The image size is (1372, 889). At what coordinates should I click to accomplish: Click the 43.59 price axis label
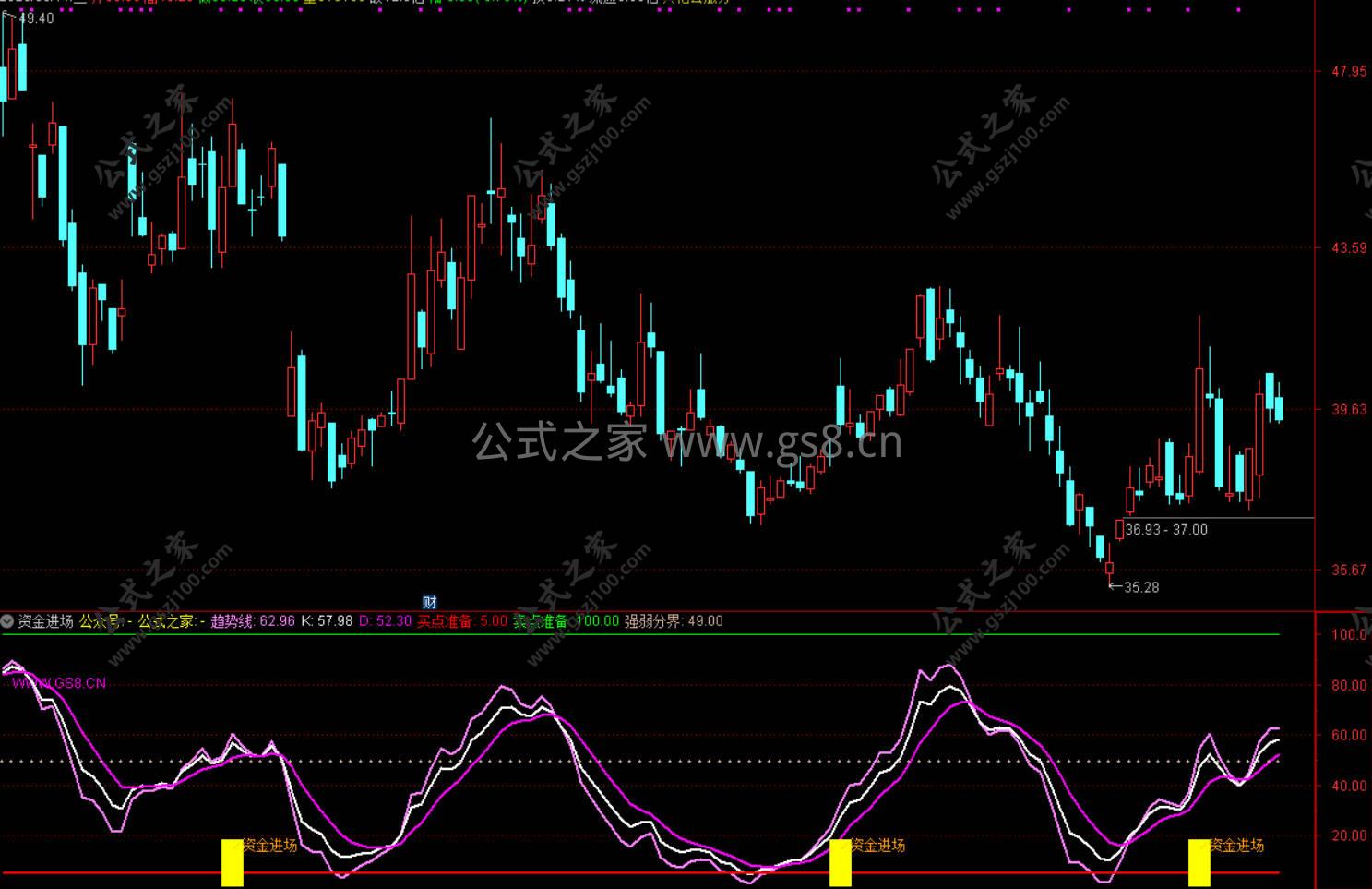click(x=1349, y=247)
